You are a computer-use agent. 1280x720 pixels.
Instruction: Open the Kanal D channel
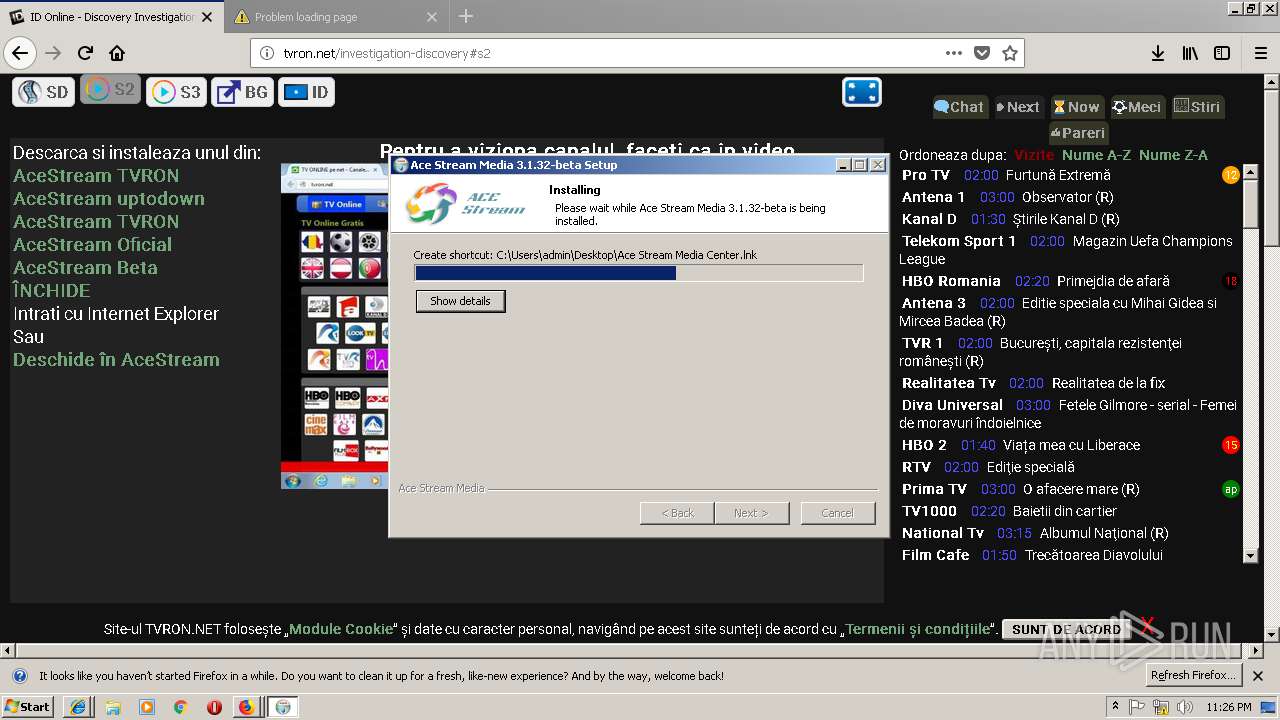[x=929, y=219]
